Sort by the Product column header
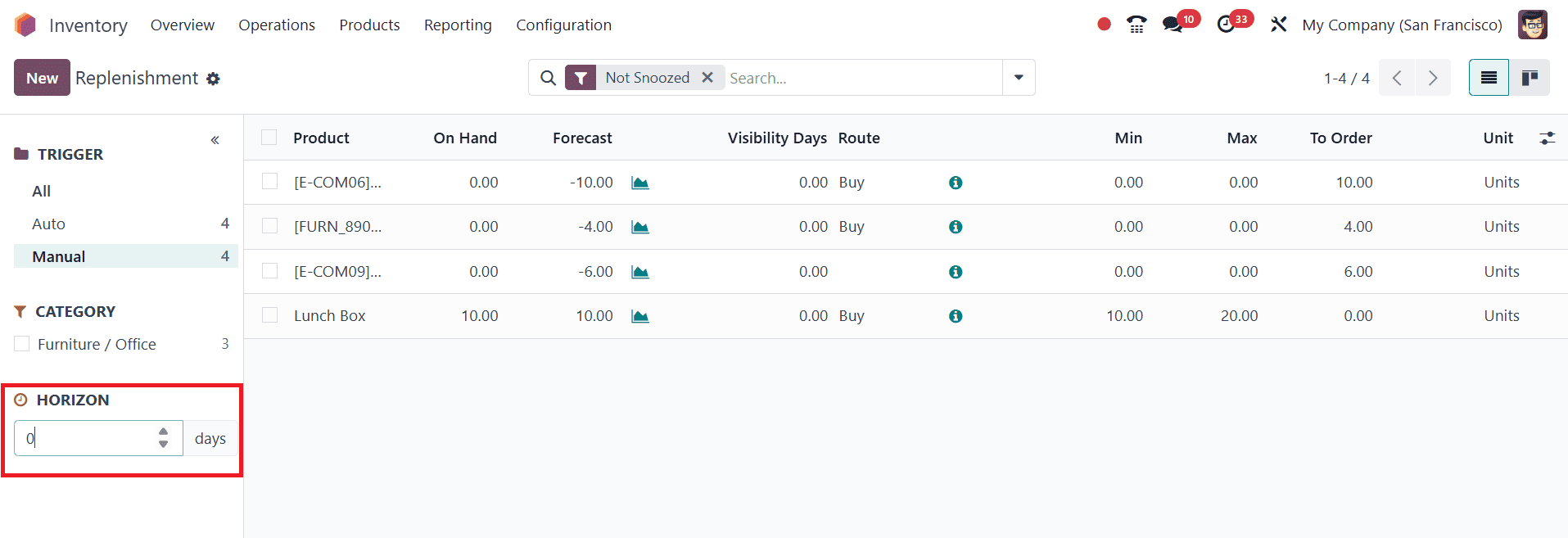 [x=321, y=138]
